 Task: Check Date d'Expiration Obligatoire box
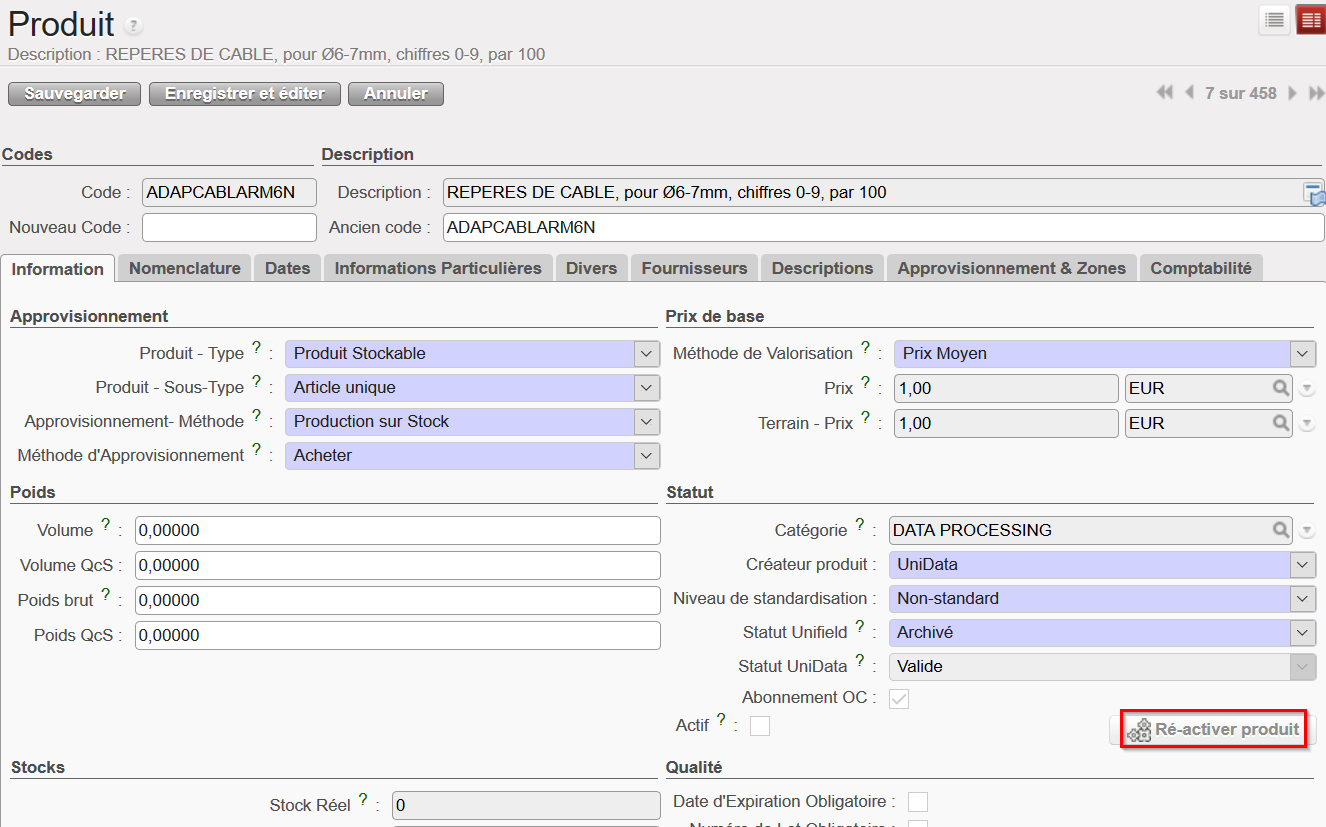click(917, 802)
